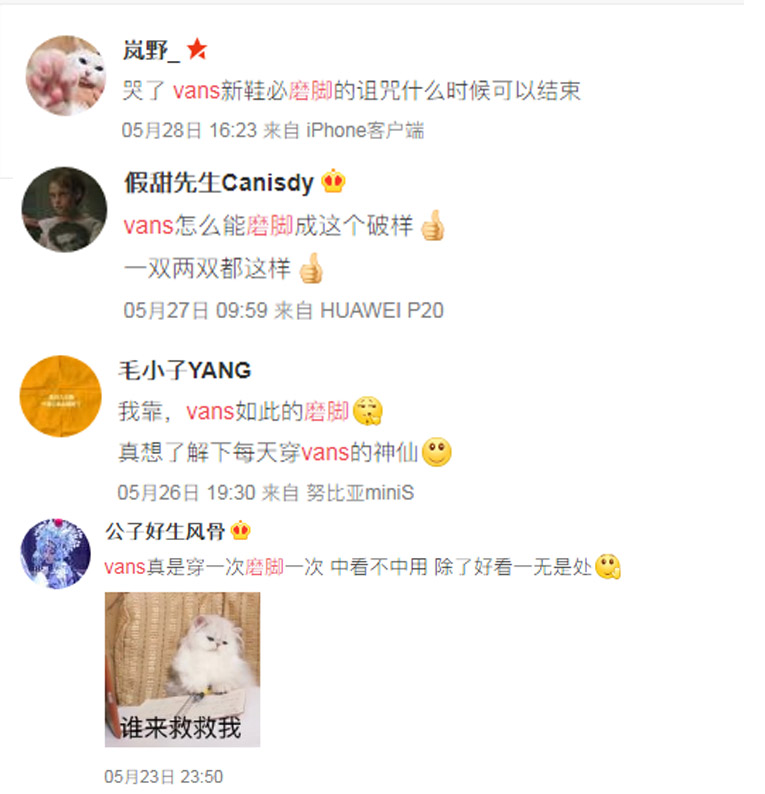Open username link 公子好生风骨
The height and width of the screenshot is (794, 765).
coord(165,531)
